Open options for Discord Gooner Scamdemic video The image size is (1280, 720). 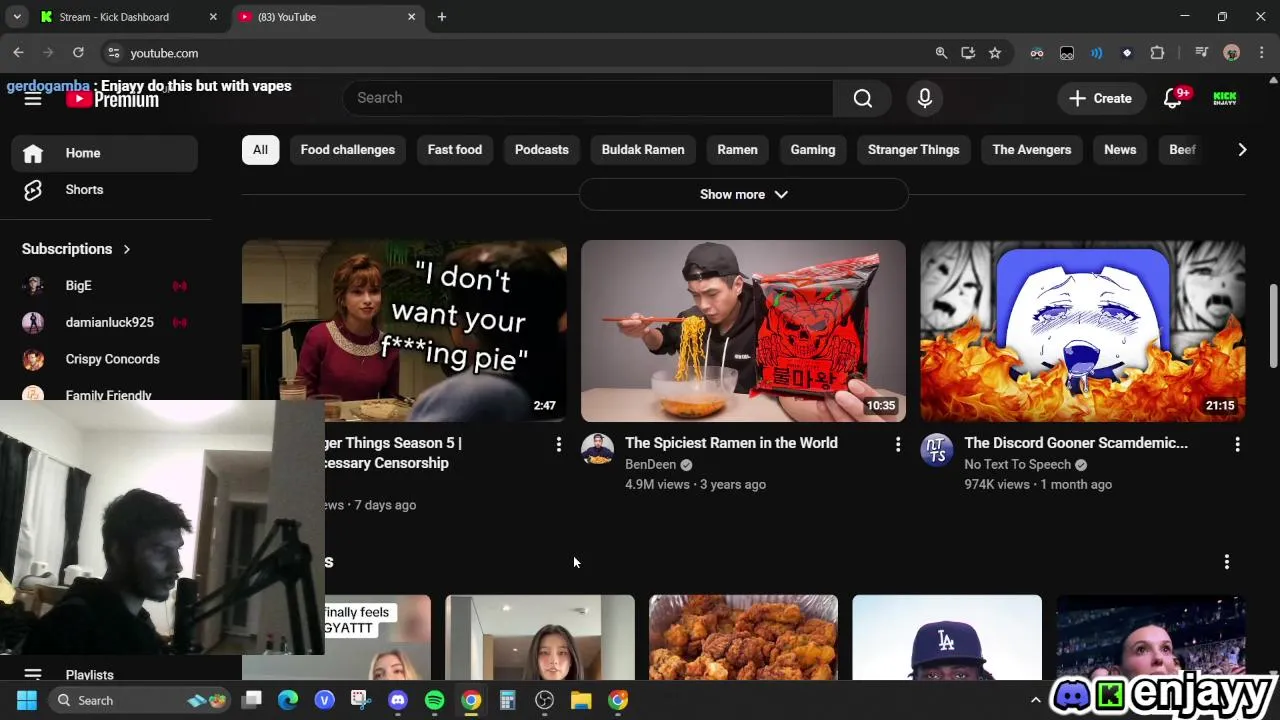tap(1237, 445)
